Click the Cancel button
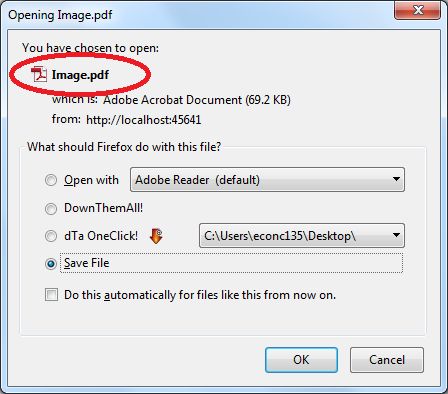This screenshot has height=394, width=448. pyautogui.click(x=387, y=360)
